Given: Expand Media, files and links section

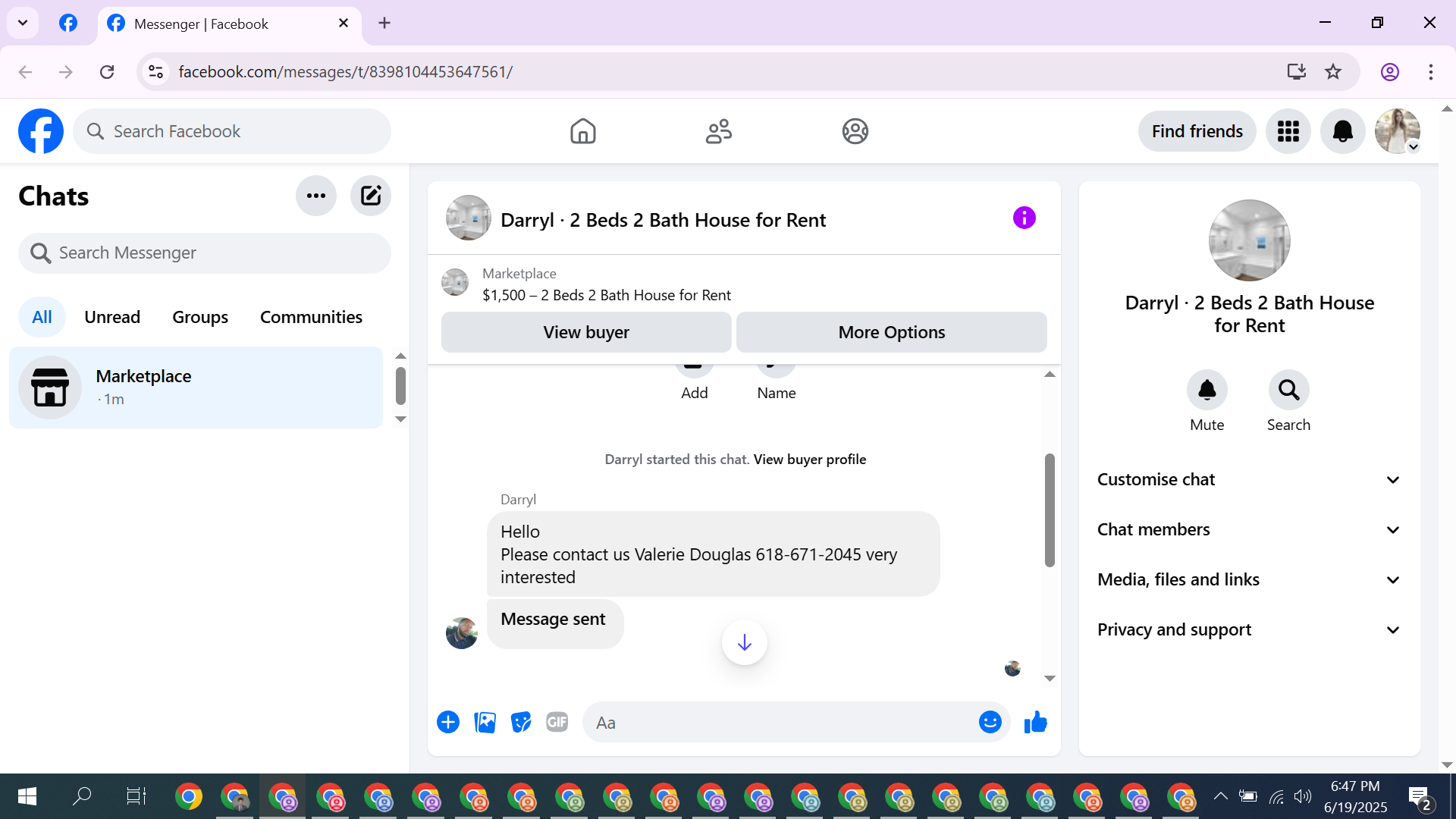Looking at the screenshot, I should [1249, 579].
